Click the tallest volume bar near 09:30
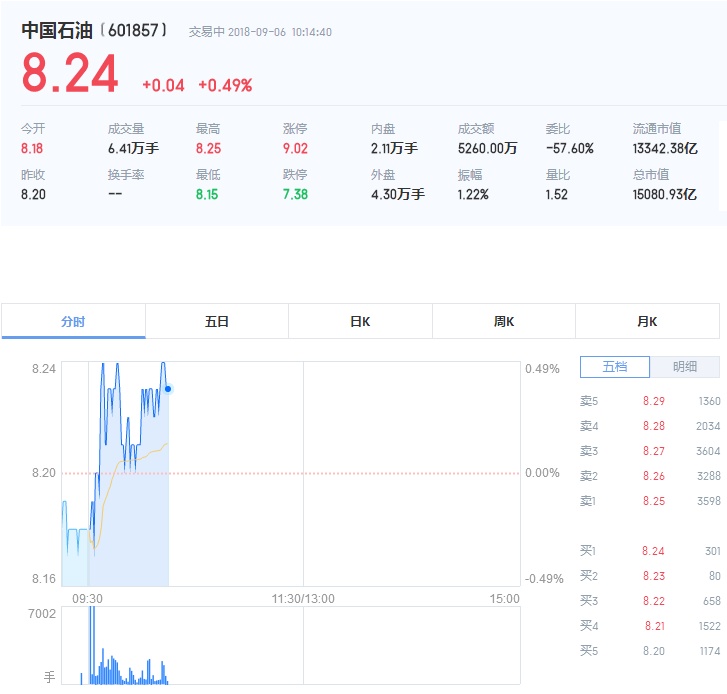Viewport: 727px width, 694px height. pos(92,645)
